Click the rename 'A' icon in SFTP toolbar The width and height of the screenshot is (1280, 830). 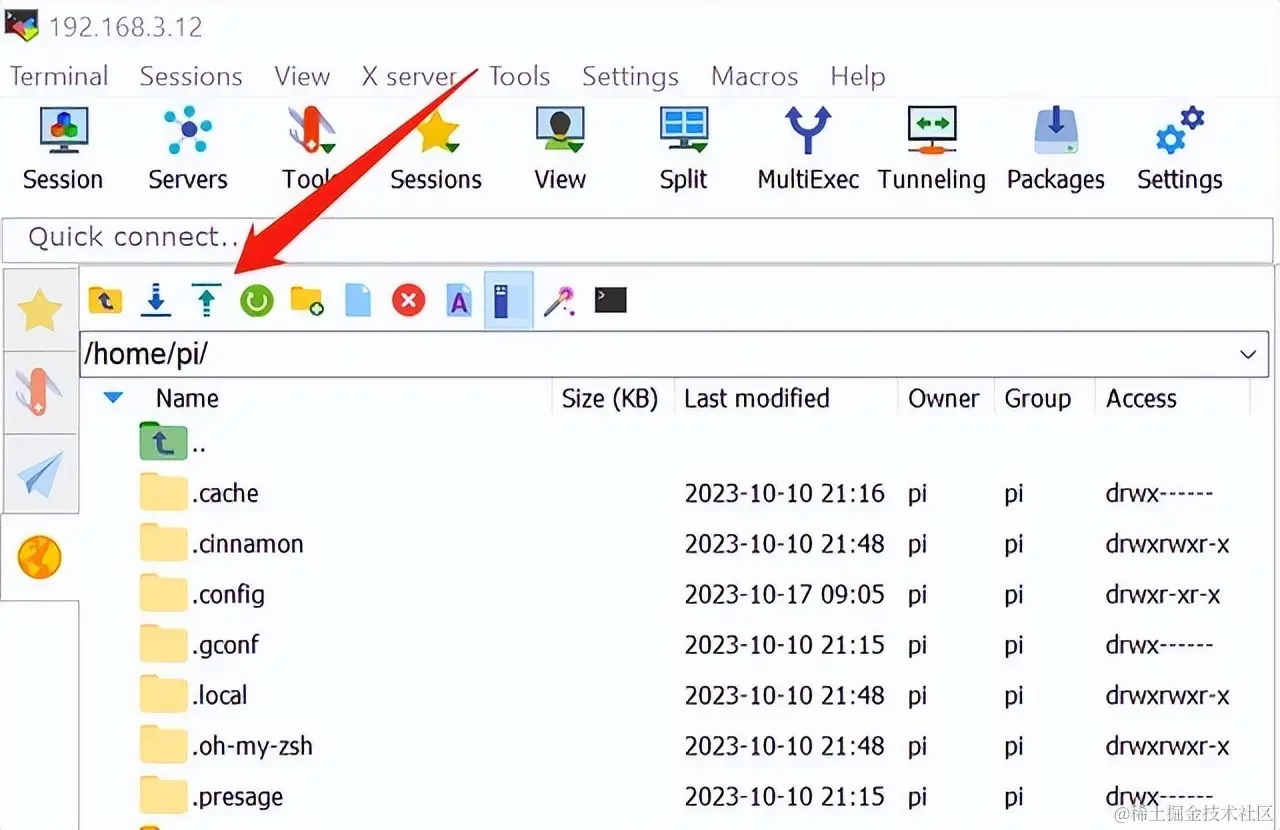coord(459,300)
